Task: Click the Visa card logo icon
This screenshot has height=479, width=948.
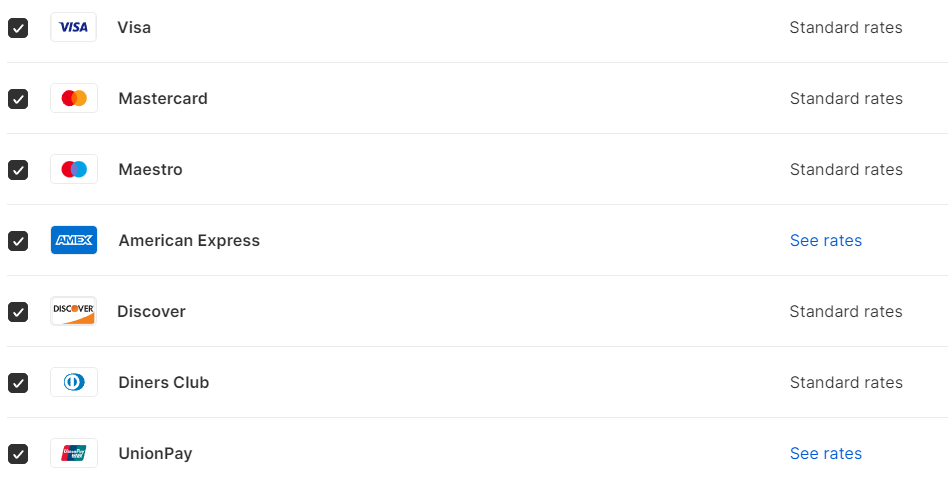Action: tap(74, 28)
